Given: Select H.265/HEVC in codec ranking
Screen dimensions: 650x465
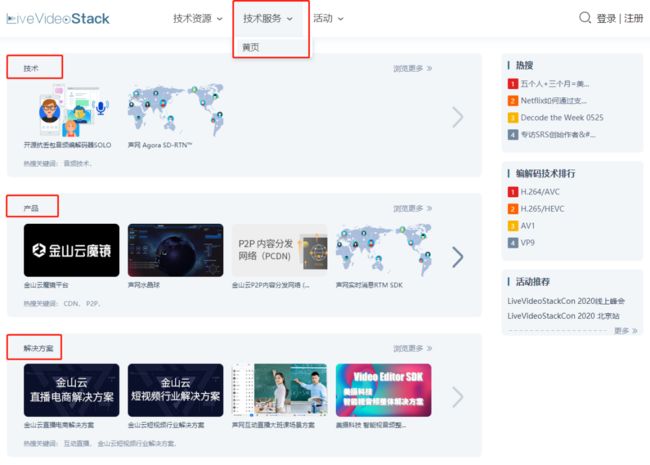Looking at the screenshot, I should [x=543, y=209].
